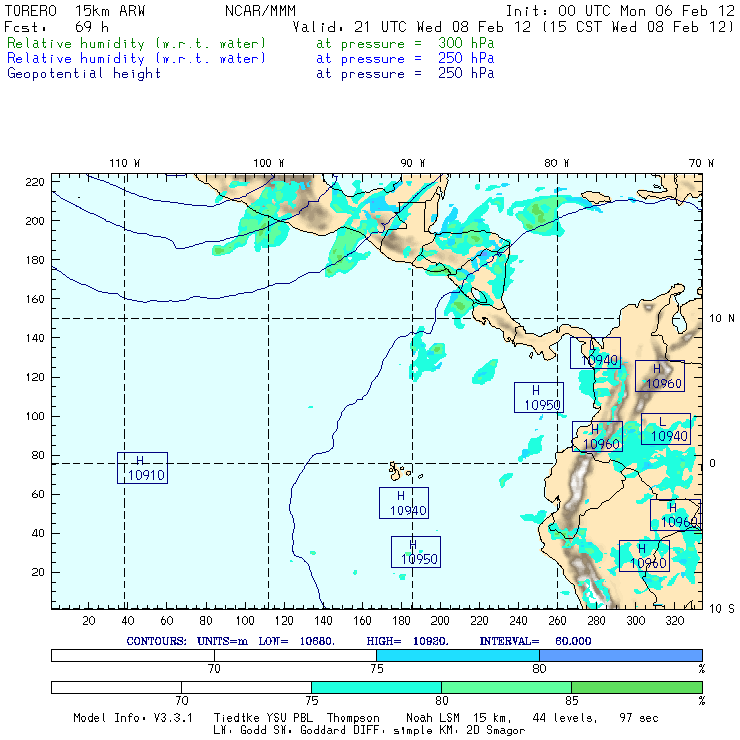Viewport: 740px width, 740px height.
Task: Click the '300' tick label on horizontal axis
Action: tap(635, 621)
